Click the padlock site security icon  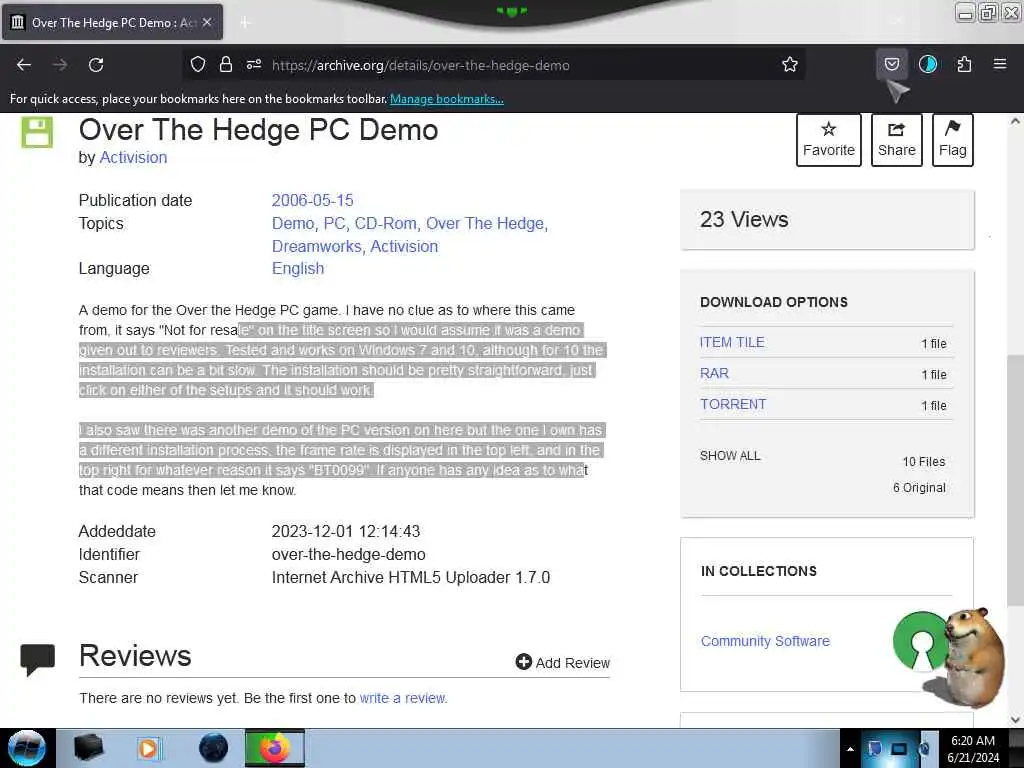[226, 64]
